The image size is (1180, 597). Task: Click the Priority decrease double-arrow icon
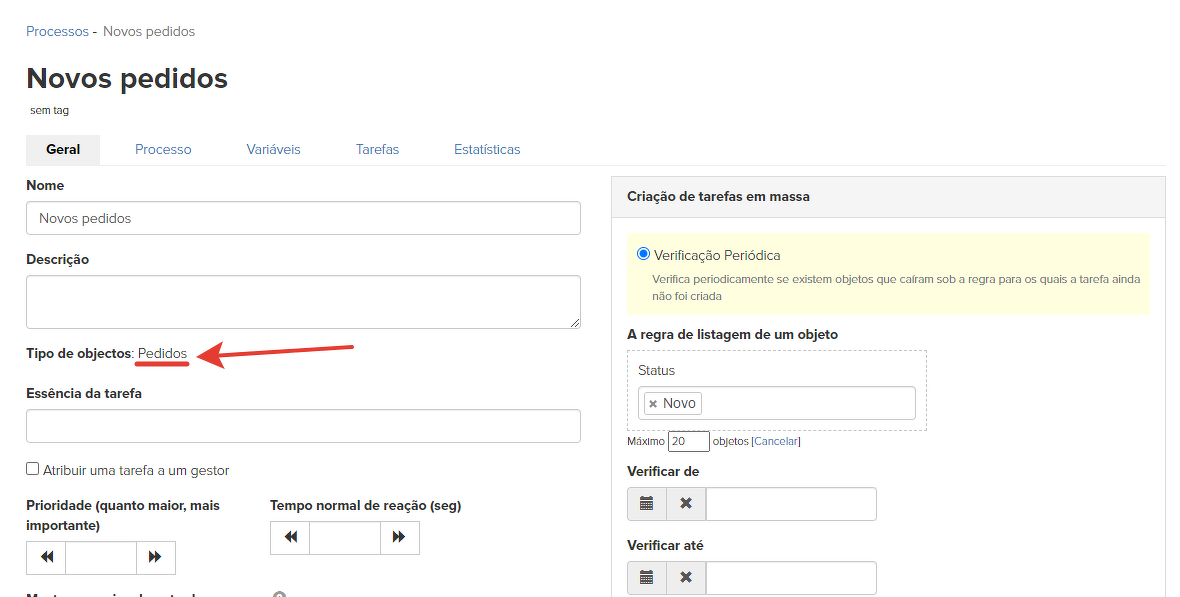(x=46, y=557)
